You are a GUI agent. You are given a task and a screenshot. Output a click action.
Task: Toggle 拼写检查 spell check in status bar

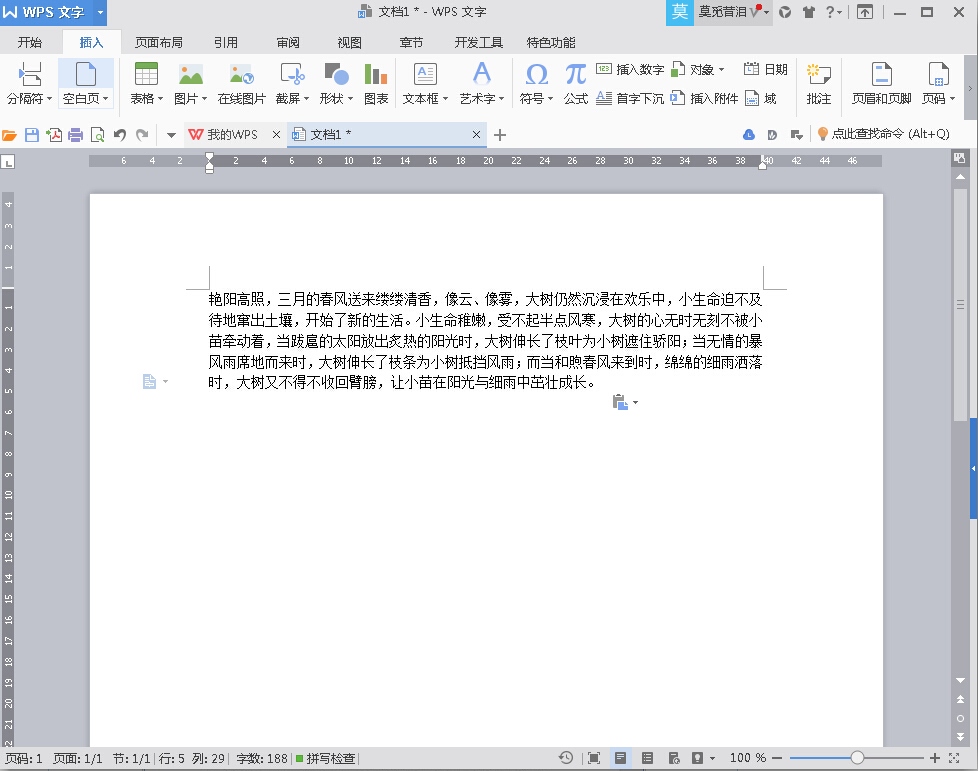pyautogui.click(x=325, y=759)
